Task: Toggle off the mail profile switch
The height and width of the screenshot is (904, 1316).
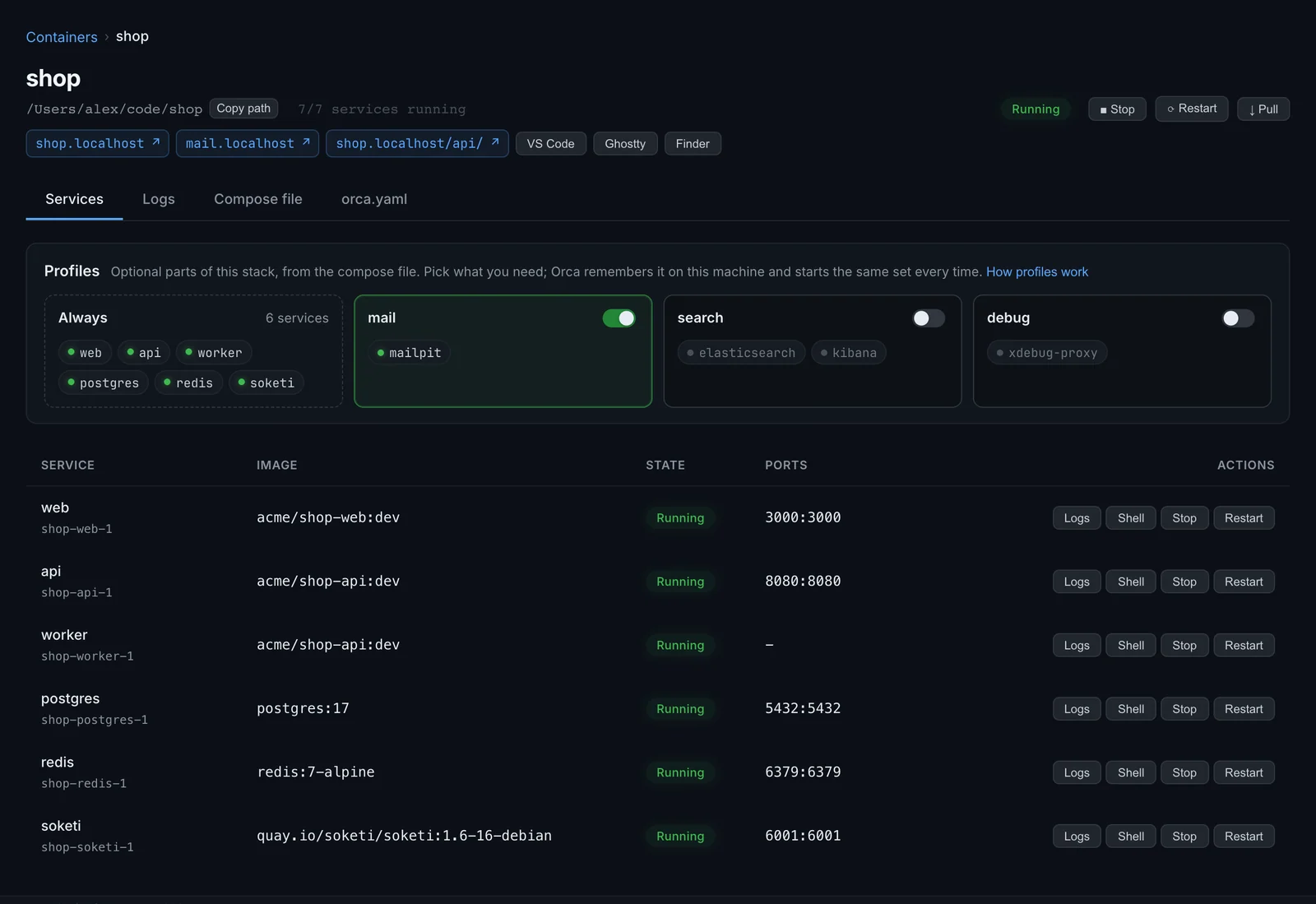Action: point(619,318)
